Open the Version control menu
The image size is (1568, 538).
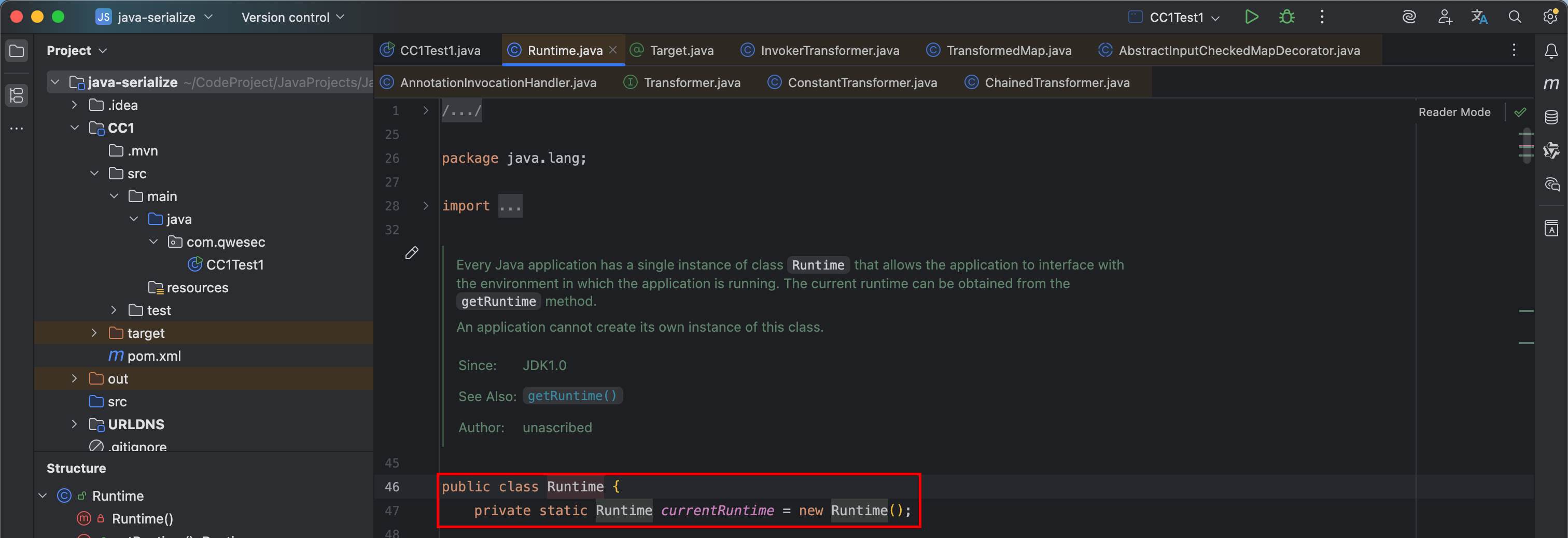coord(293,17)
